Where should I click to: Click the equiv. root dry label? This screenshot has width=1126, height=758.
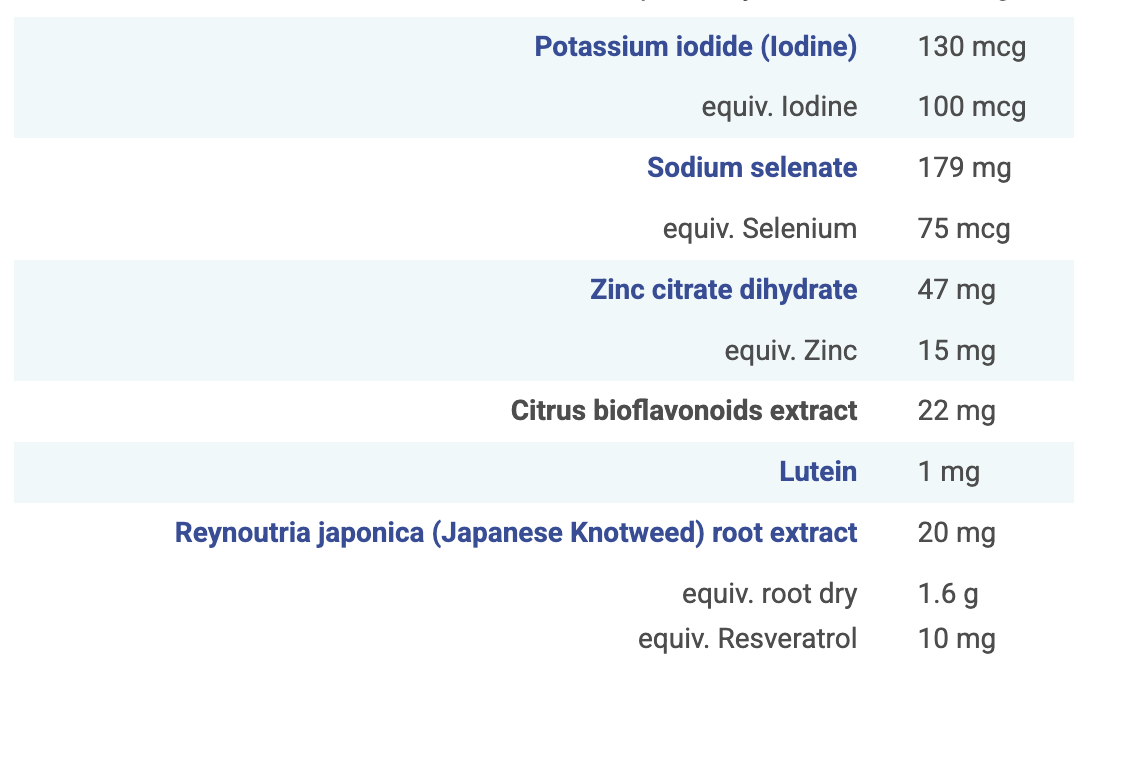769,593
